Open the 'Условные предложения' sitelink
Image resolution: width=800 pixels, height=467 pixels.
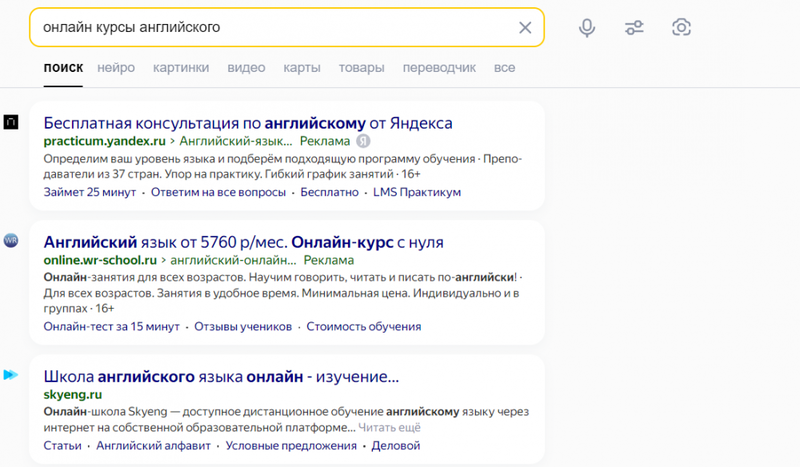(x=291, y=446)
